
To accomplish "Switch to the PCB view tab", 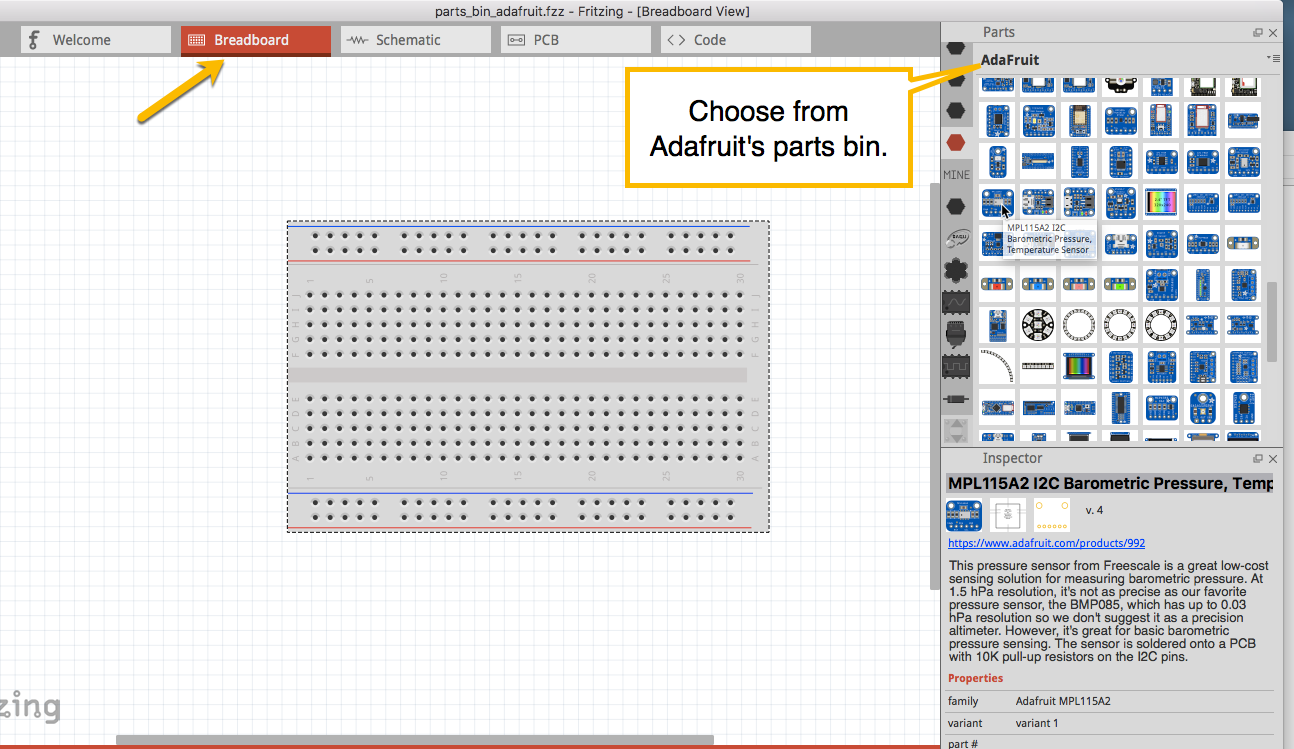I will 576,40.
